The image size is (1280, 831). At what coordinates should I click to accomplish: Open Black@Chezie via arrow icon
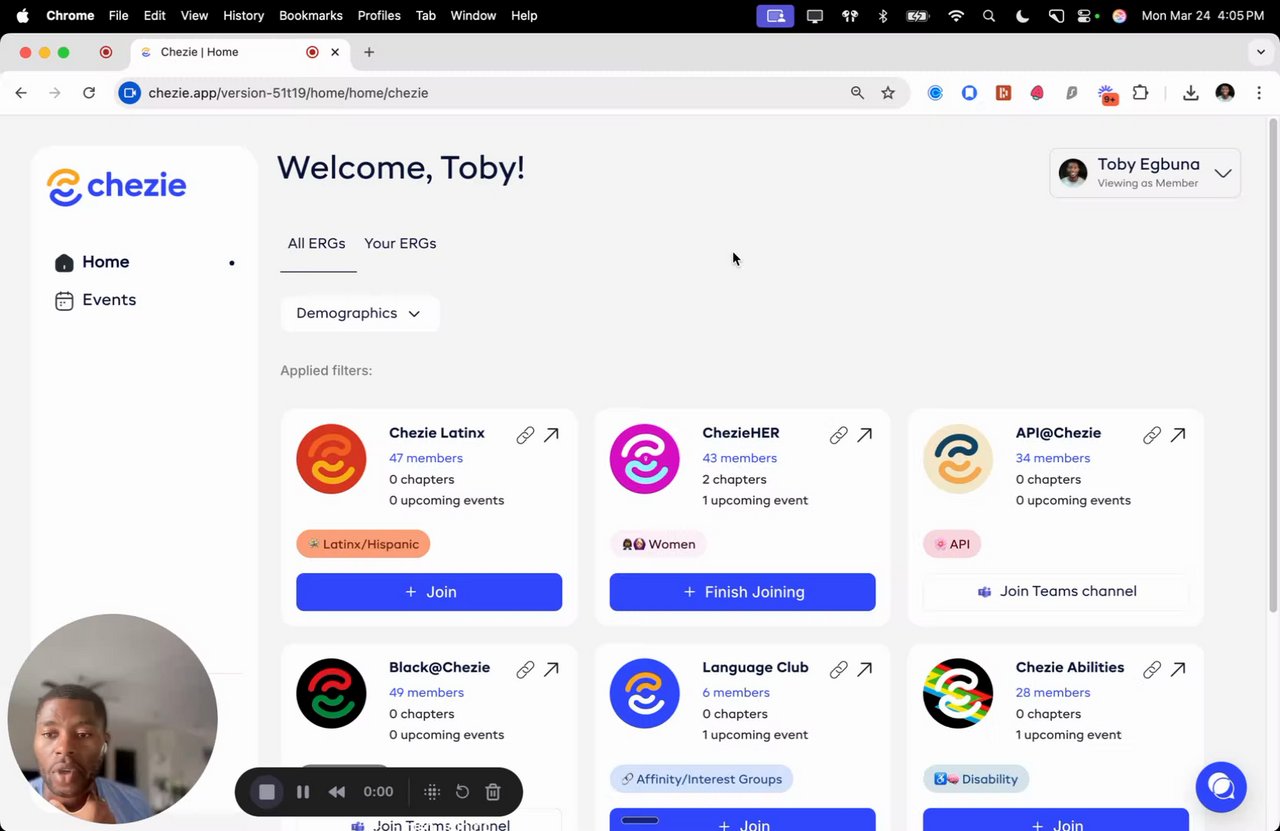551,670
